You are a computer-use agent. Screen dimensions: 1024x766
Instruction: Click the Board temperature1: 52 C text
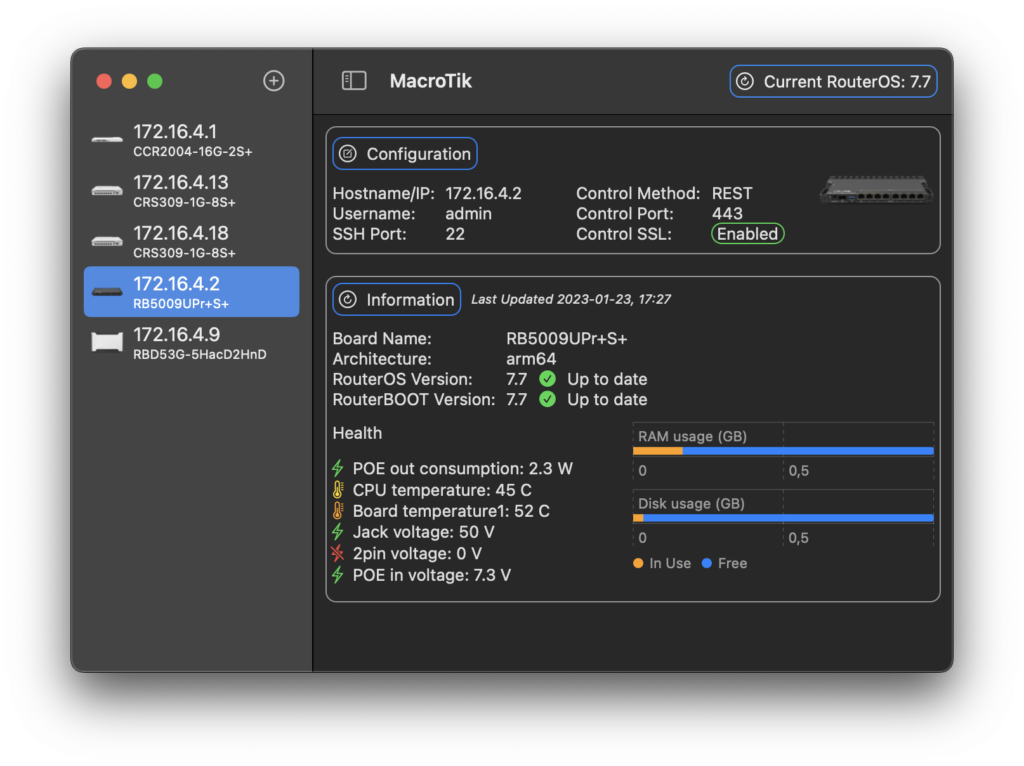(x=451, y=511)
